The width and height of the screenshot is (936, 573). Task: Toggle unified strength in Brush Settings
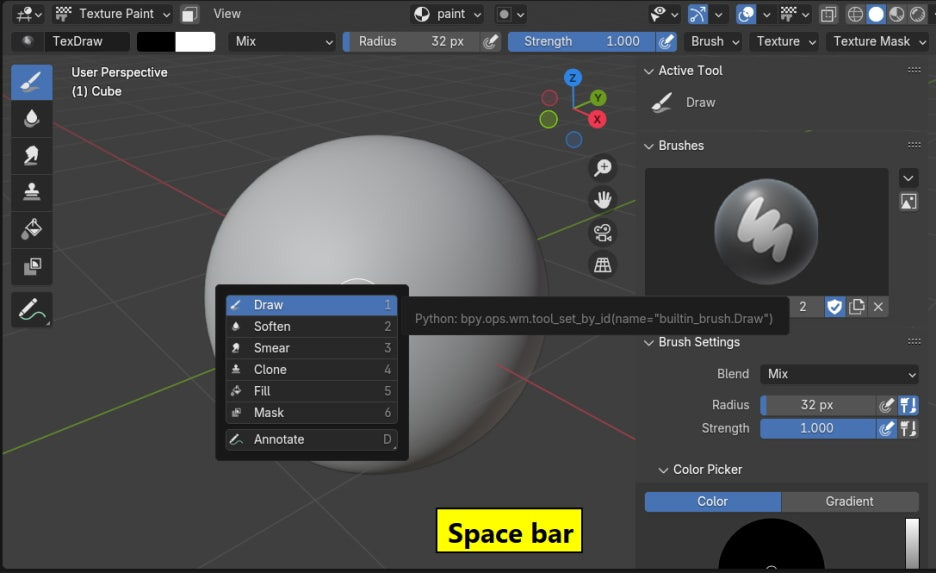pyautogui.click(x=908, y=428)
